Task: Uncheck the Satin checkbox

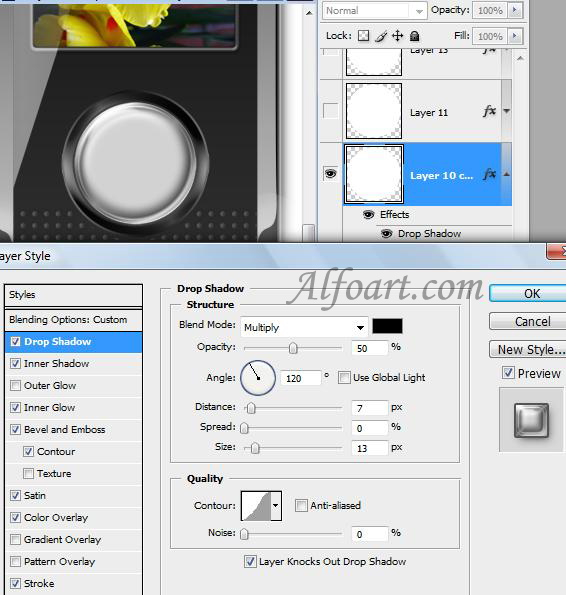Action: coord(15,496)
